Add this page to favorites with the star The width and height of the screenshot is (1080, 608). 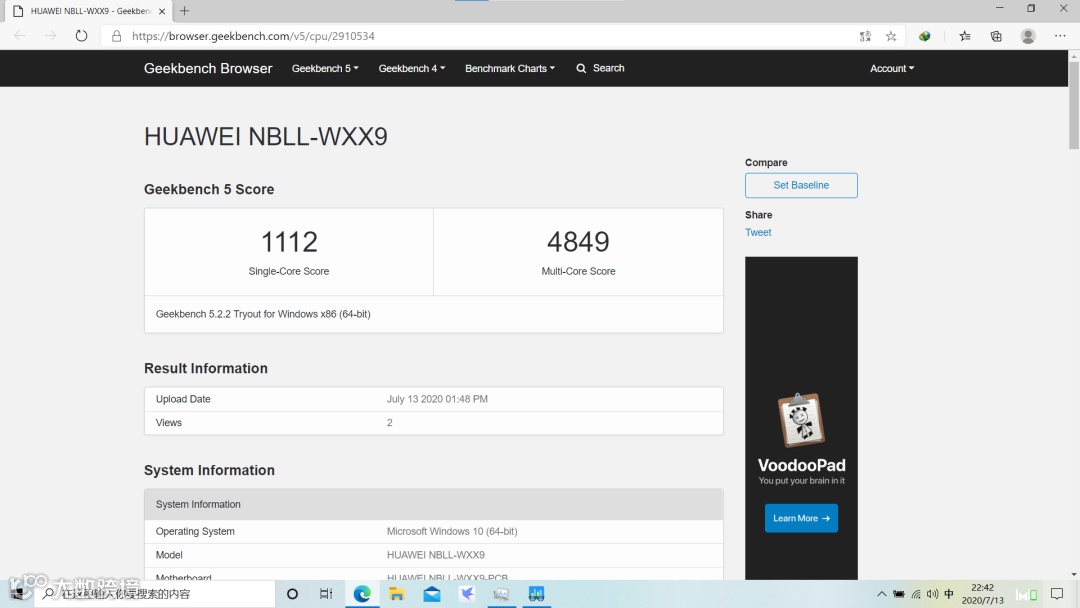(x=891, y=36)
